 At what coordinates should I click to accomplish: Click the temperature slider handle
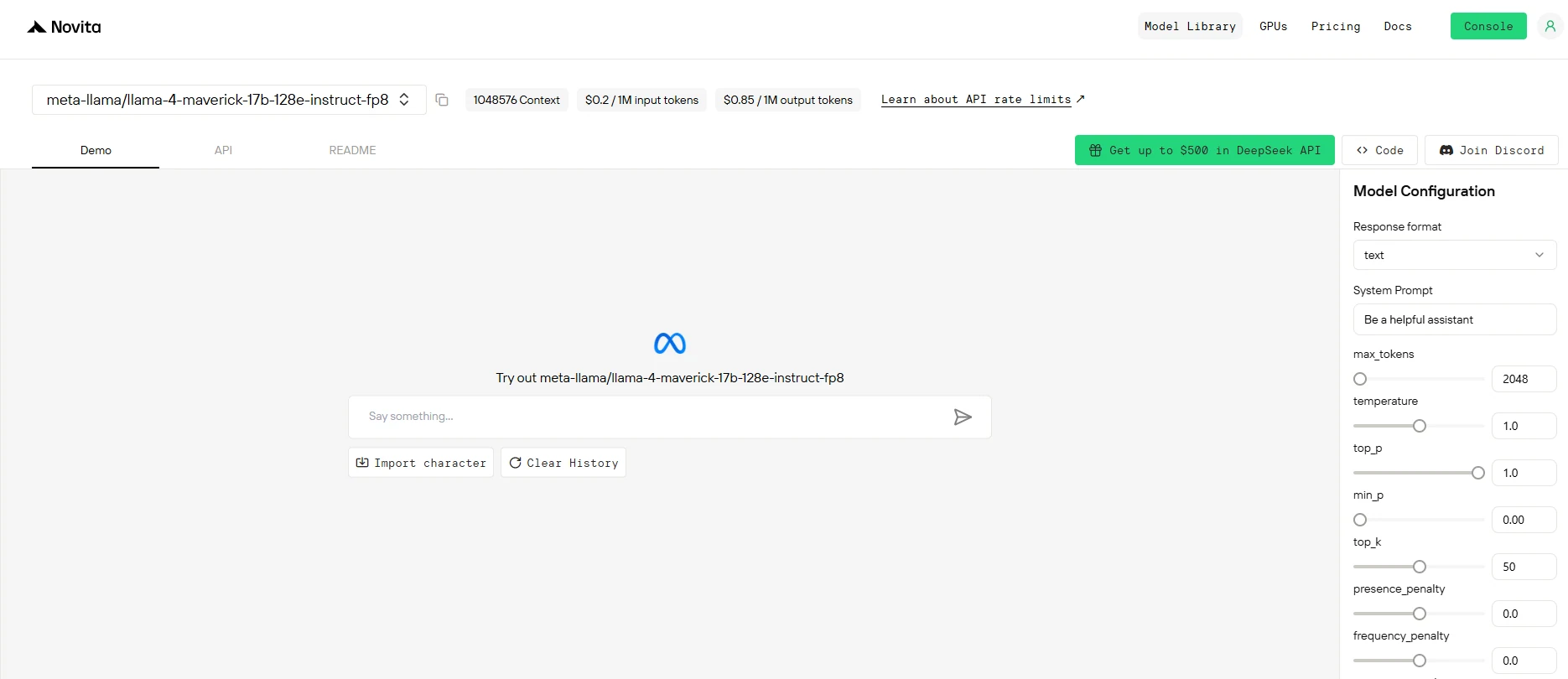click(1420, 426)
